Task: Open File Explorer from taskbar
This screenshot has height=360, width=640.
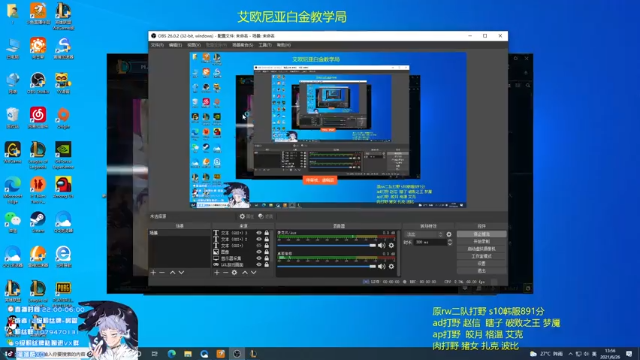Action: coord(188,353)
